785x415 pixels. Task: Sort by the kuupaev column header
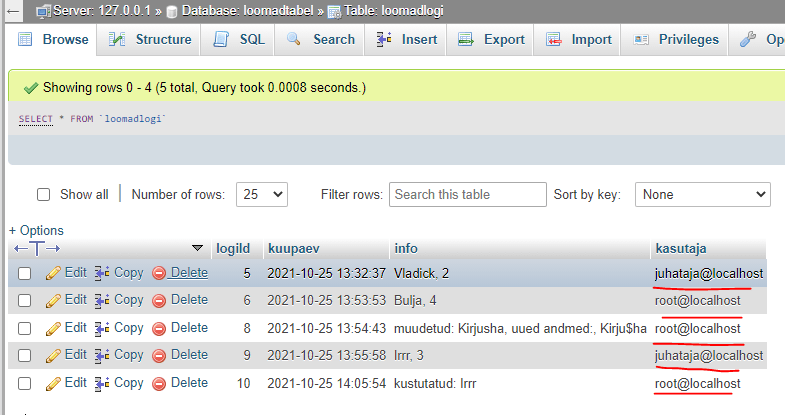292,248
